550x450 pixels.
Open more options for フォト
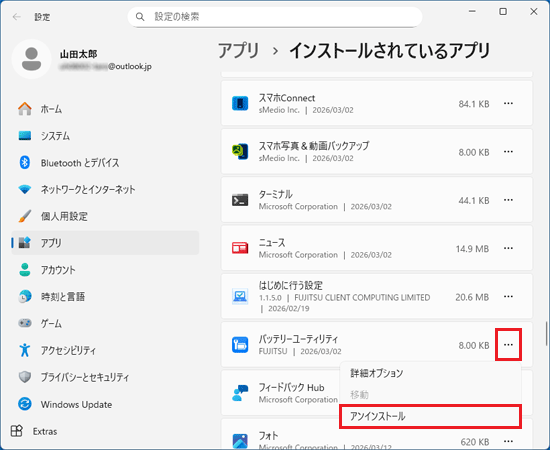(508, 441)
